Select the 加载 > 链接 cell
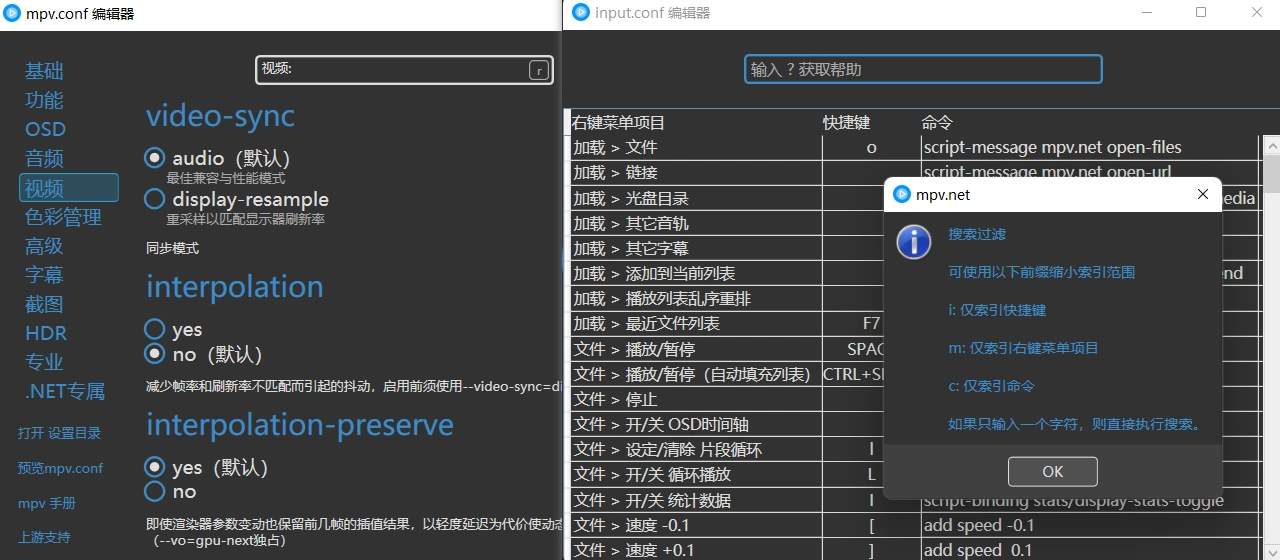 click(696, 172)
